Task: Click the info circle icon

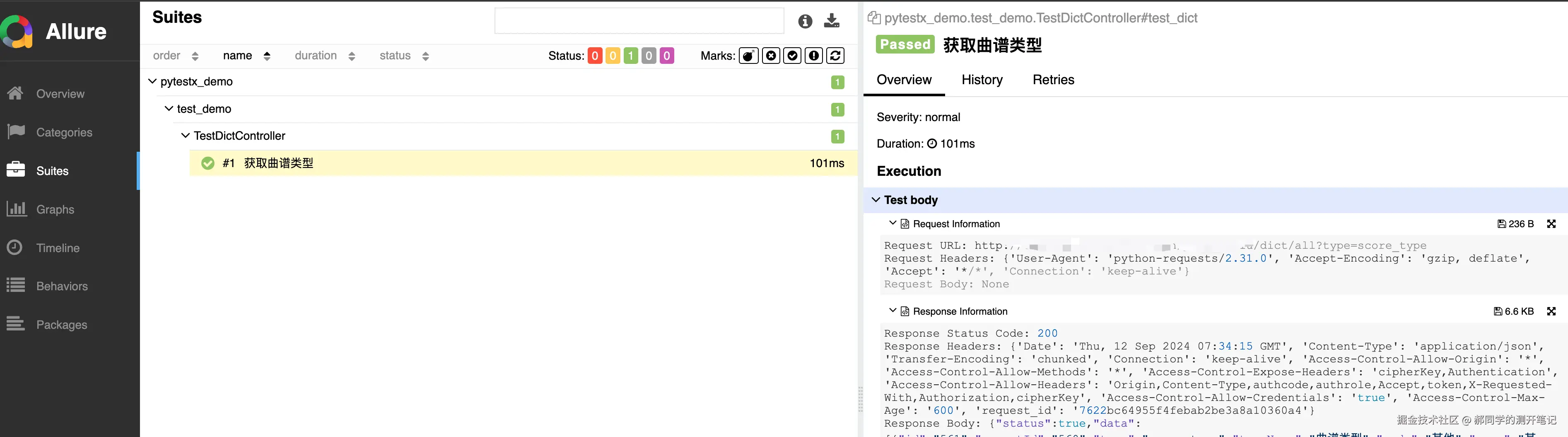Action: [805, 21]
